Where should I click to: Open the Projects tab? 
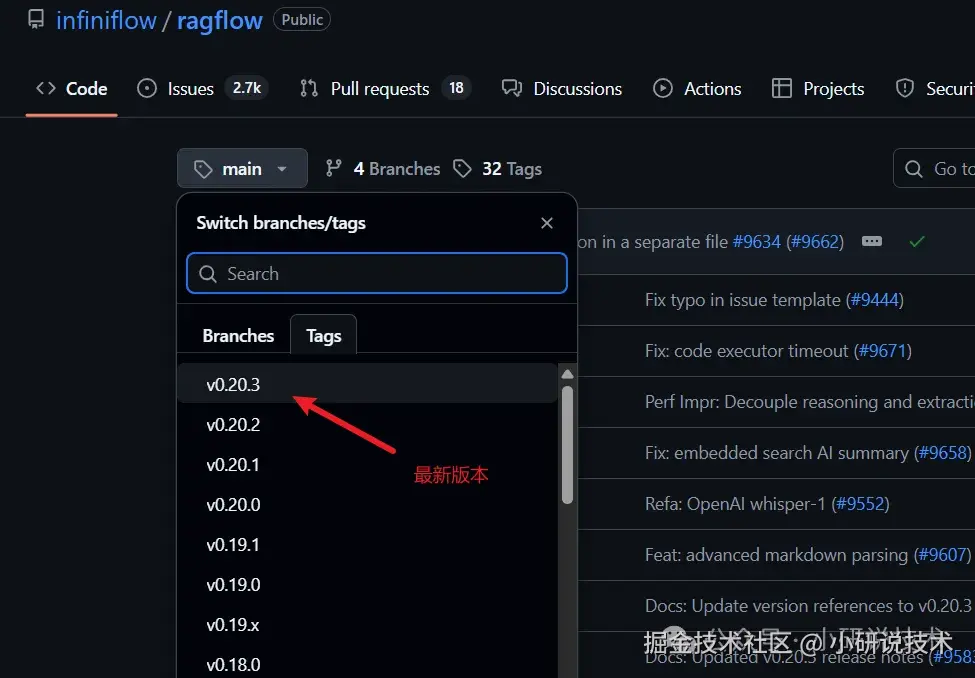(x=818, y=88)
